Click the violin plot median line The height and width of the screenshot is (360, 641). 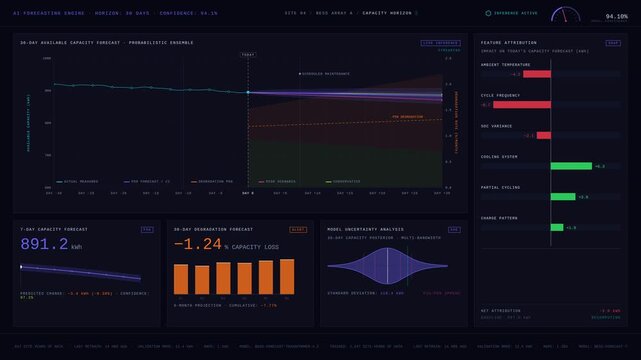[x=388, y=266]
